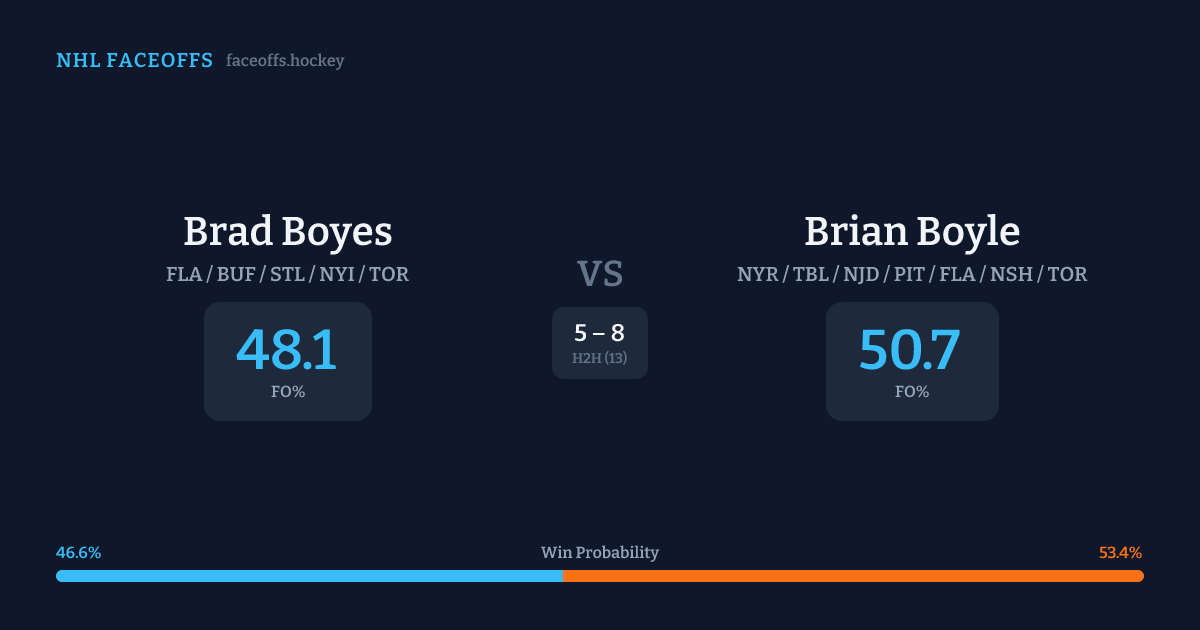Screen dimensions: 1200x630
Task: Select BUF in Brad Boyes' team list
Action: pos(236,274)
